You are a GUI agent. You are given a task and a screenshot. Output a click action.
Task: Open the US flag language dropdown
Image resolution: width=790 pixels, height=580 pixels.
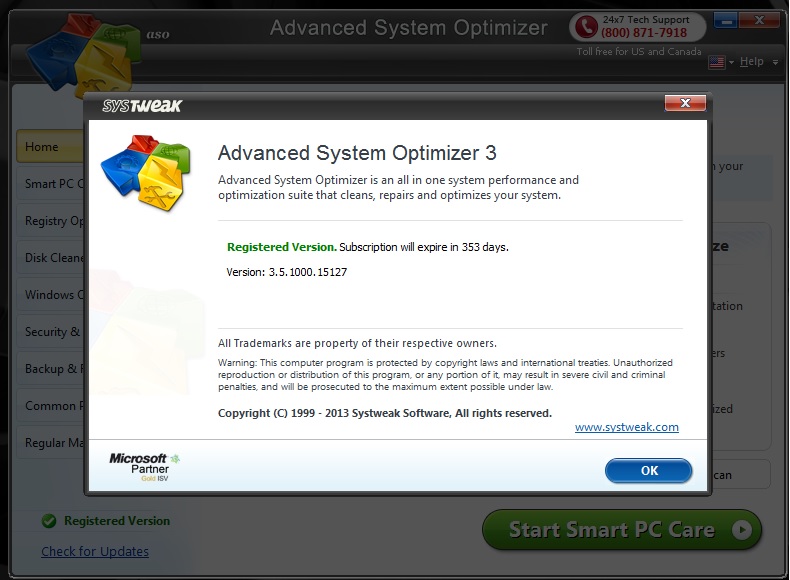click(720, 62)
